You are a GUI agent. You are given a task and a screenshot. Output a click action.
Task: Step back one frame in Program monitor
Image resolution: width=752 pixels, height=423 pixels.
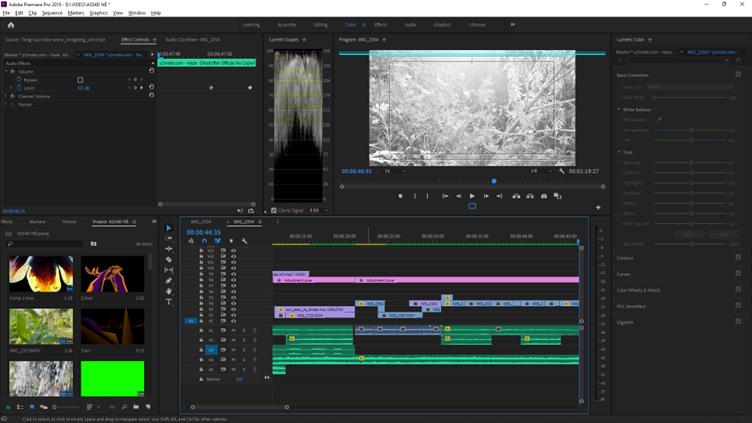459,196
